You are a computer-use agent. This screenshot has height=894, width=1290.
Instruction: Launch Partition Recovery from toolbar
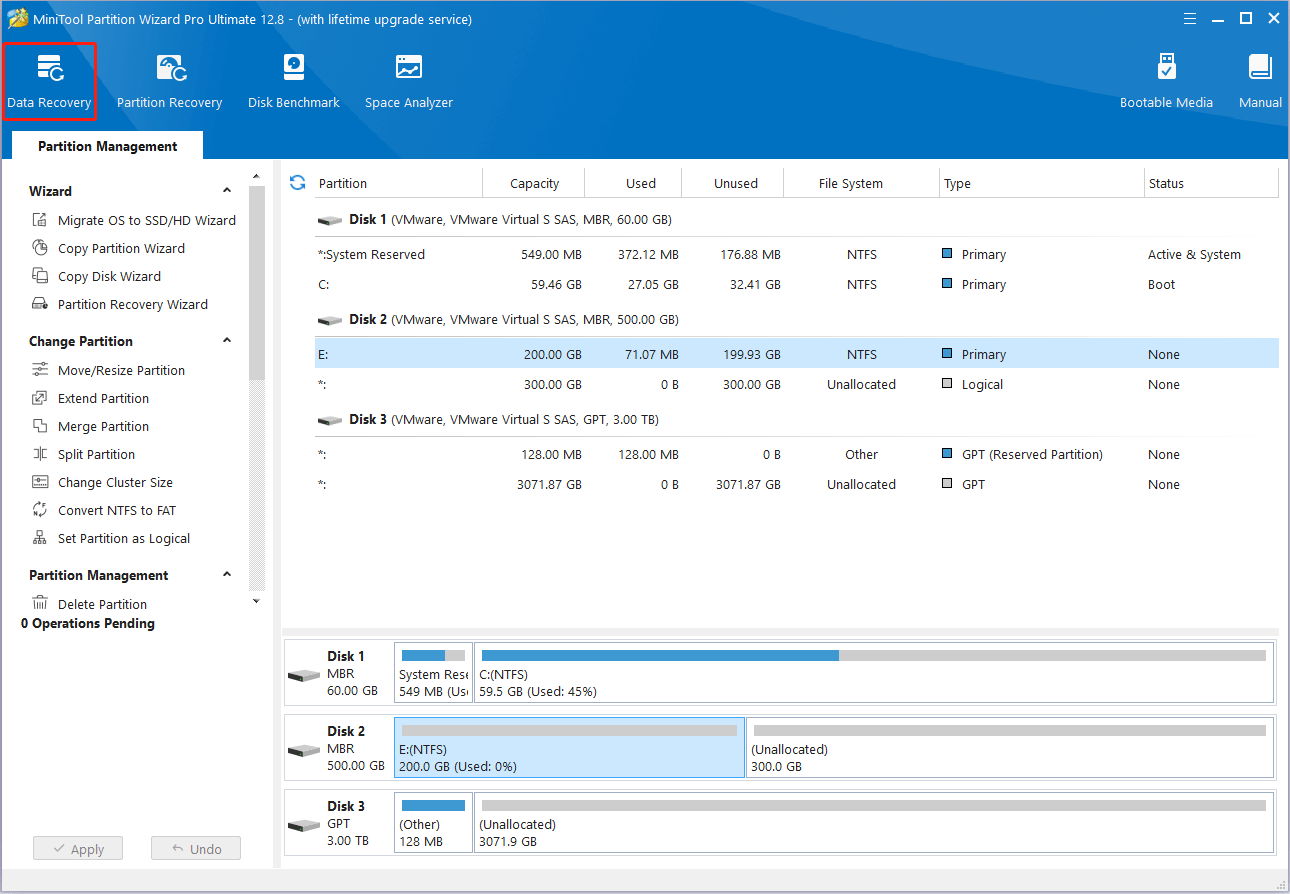click(x=169, y=81)
